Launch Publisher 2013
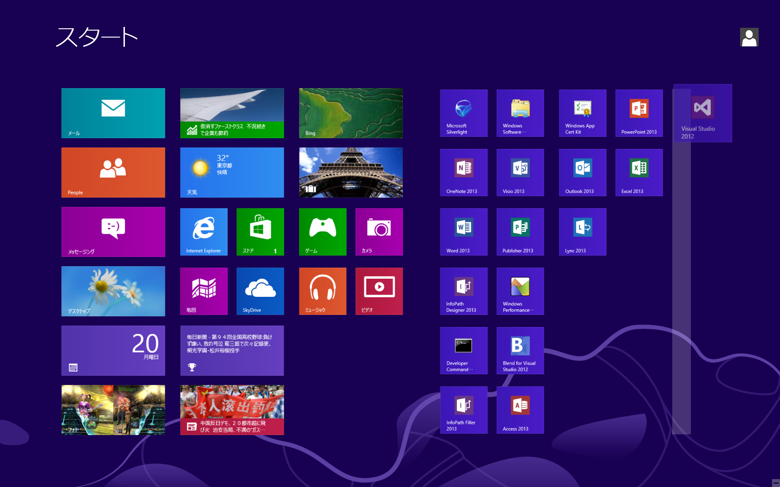Screen dimensions: 780x487 click(520, 232)
